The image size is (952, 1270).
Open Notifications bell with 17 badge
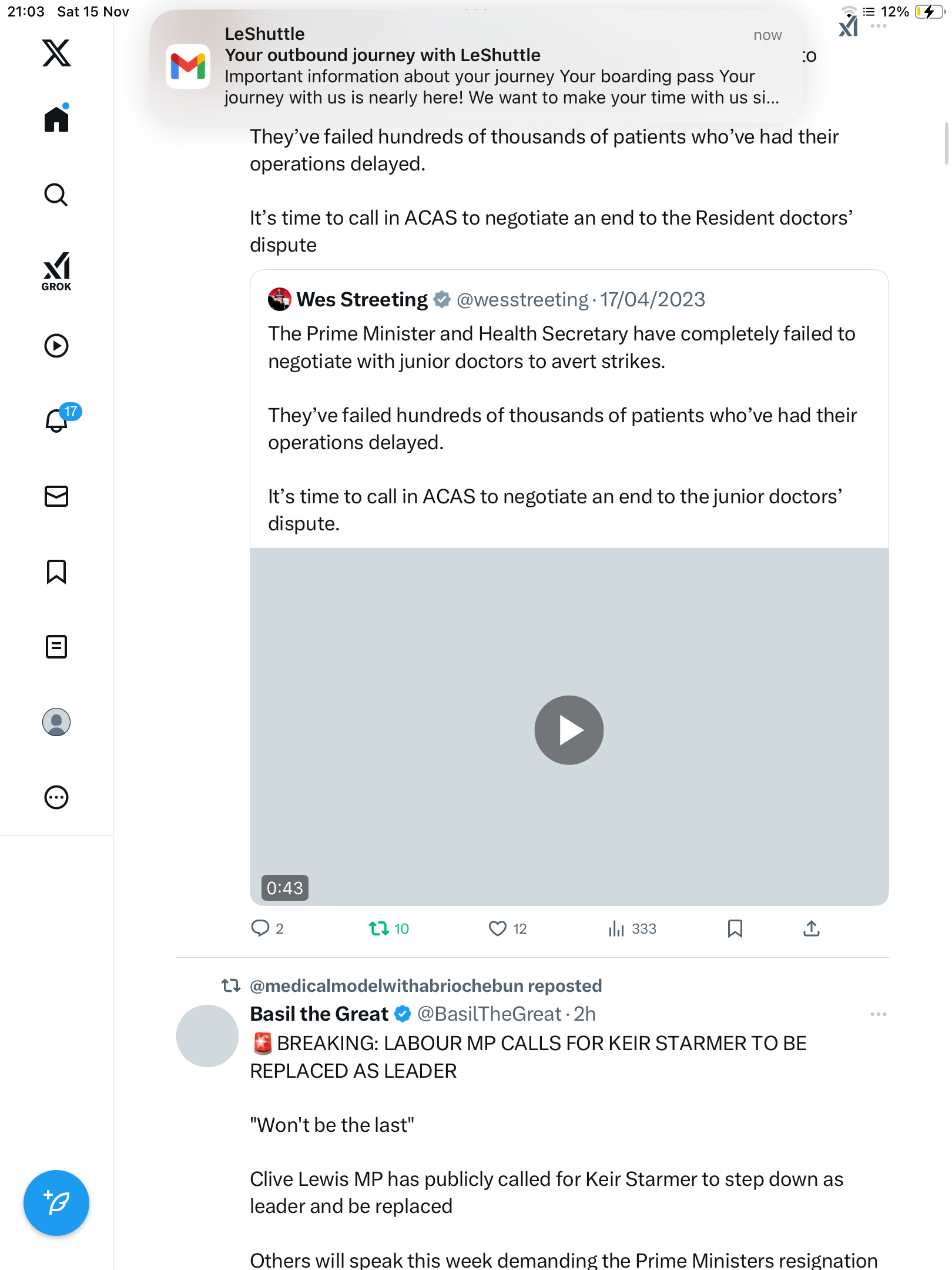(x=56, y=421)
